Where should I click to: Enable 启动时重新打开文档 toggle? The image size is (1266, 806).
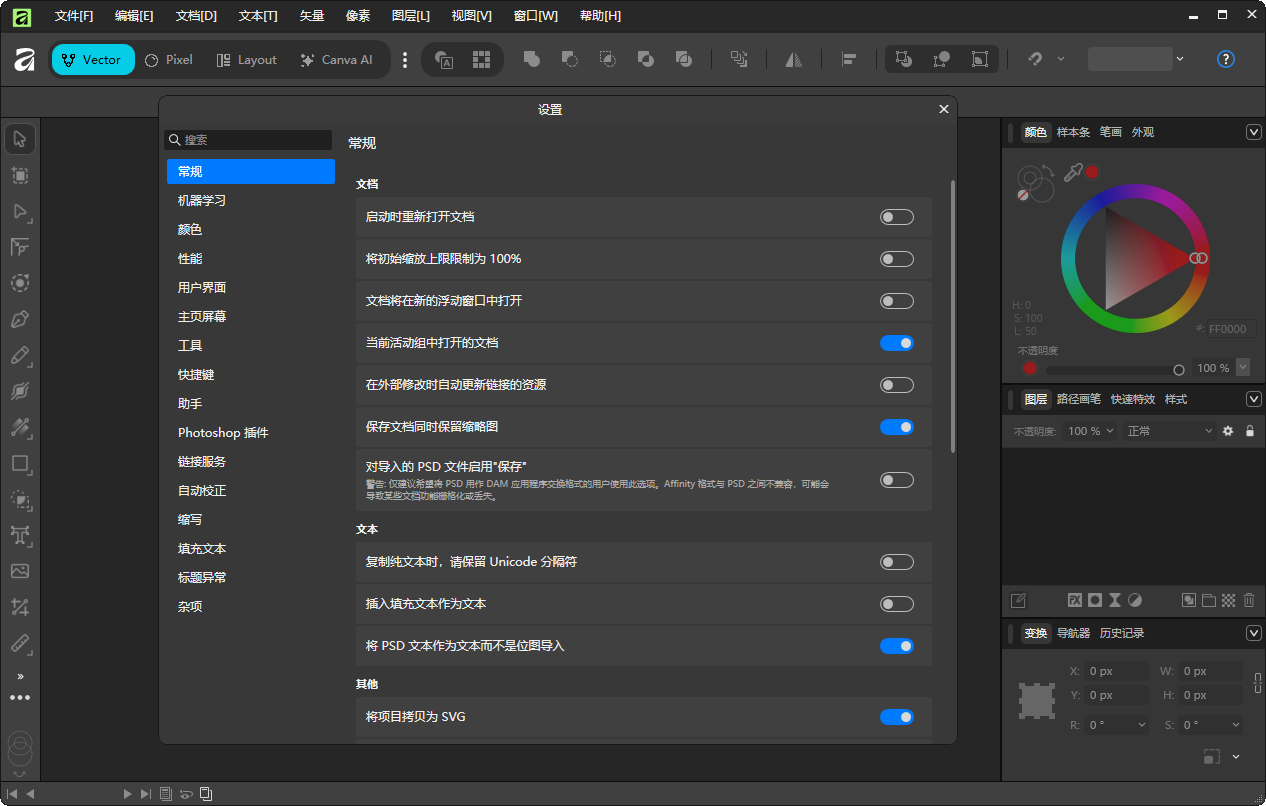pyautogui.click(x=897, y=217)
